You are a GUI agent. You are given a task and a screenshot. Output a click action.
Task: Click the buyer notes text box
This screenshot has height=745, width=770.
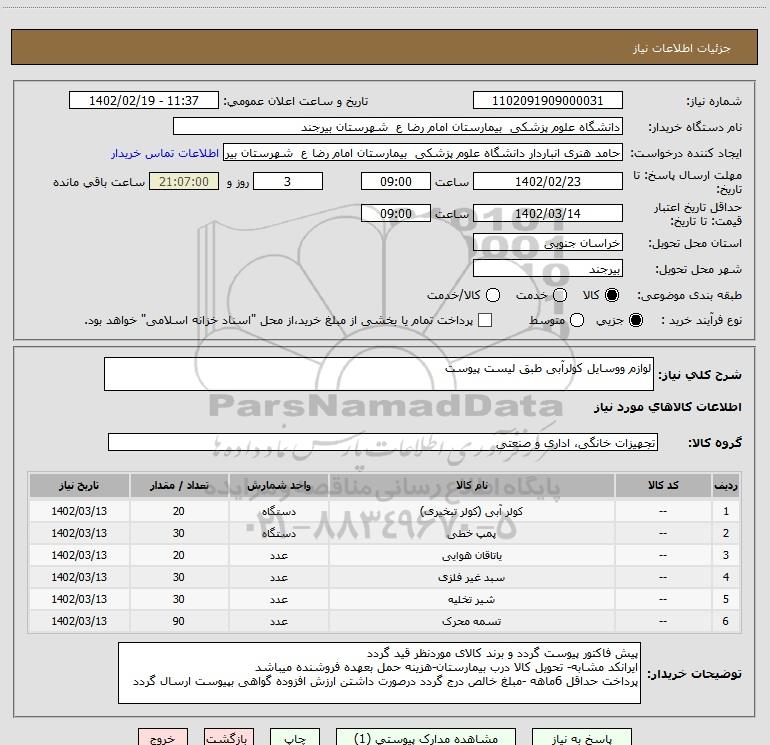click(379, 673)
